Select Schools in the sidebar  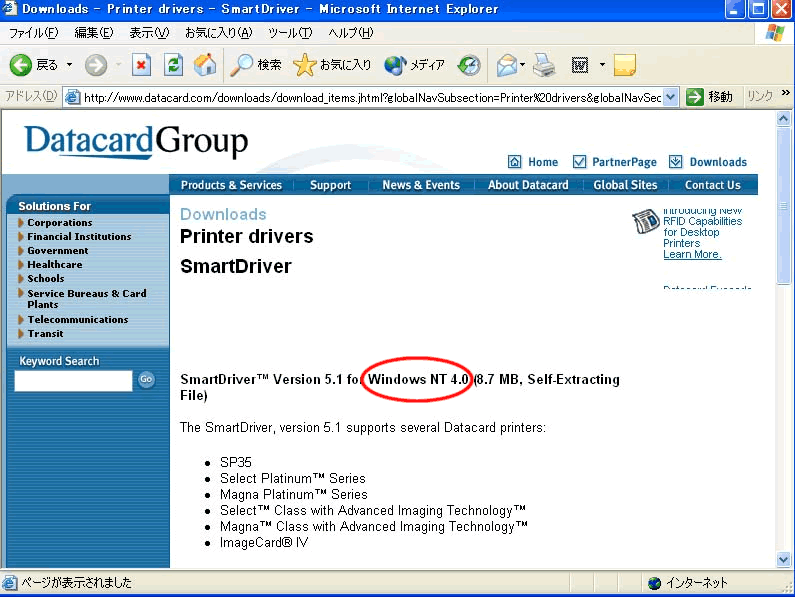46,278
